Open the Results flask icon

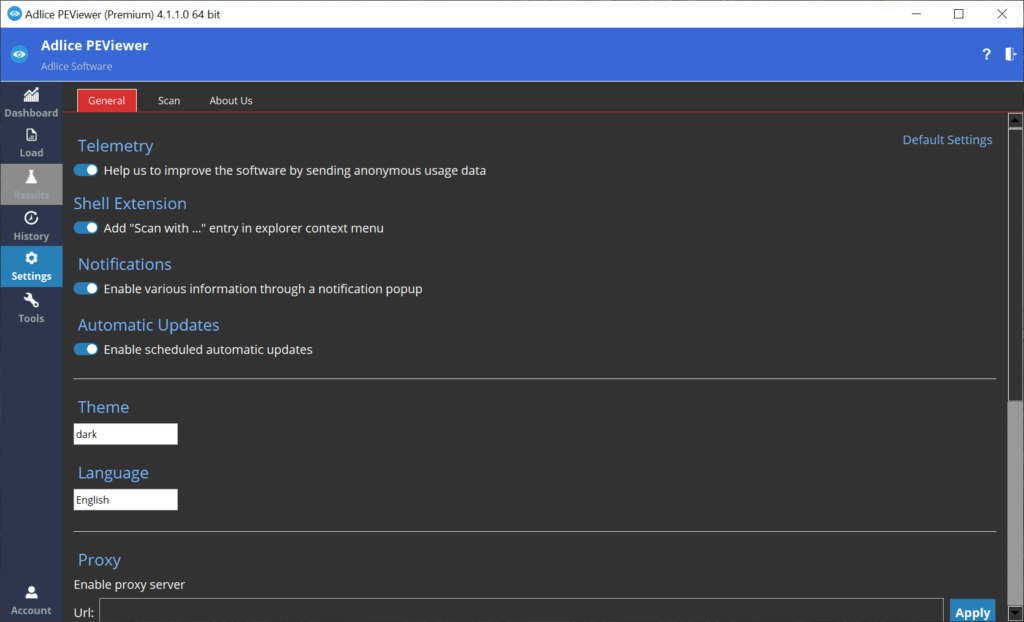pyautogui.click(x=31, y=177)
